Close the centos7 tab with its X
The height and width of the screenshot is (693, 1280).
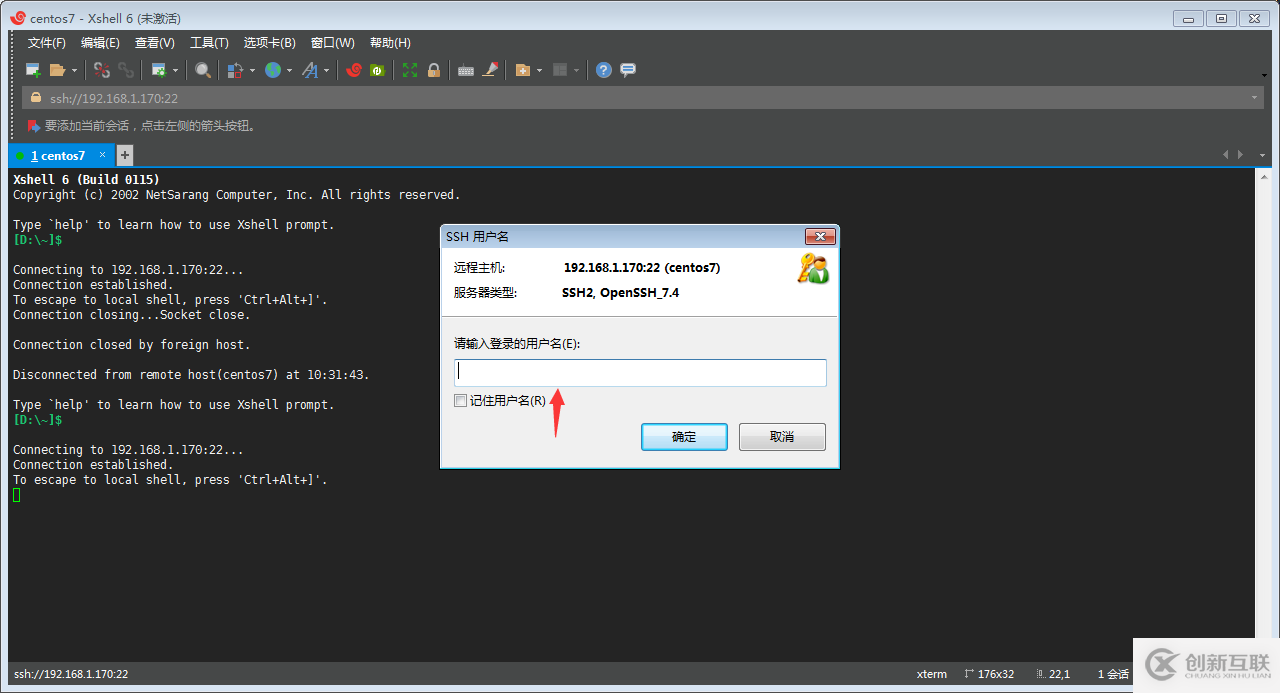[x=102, y=155]
